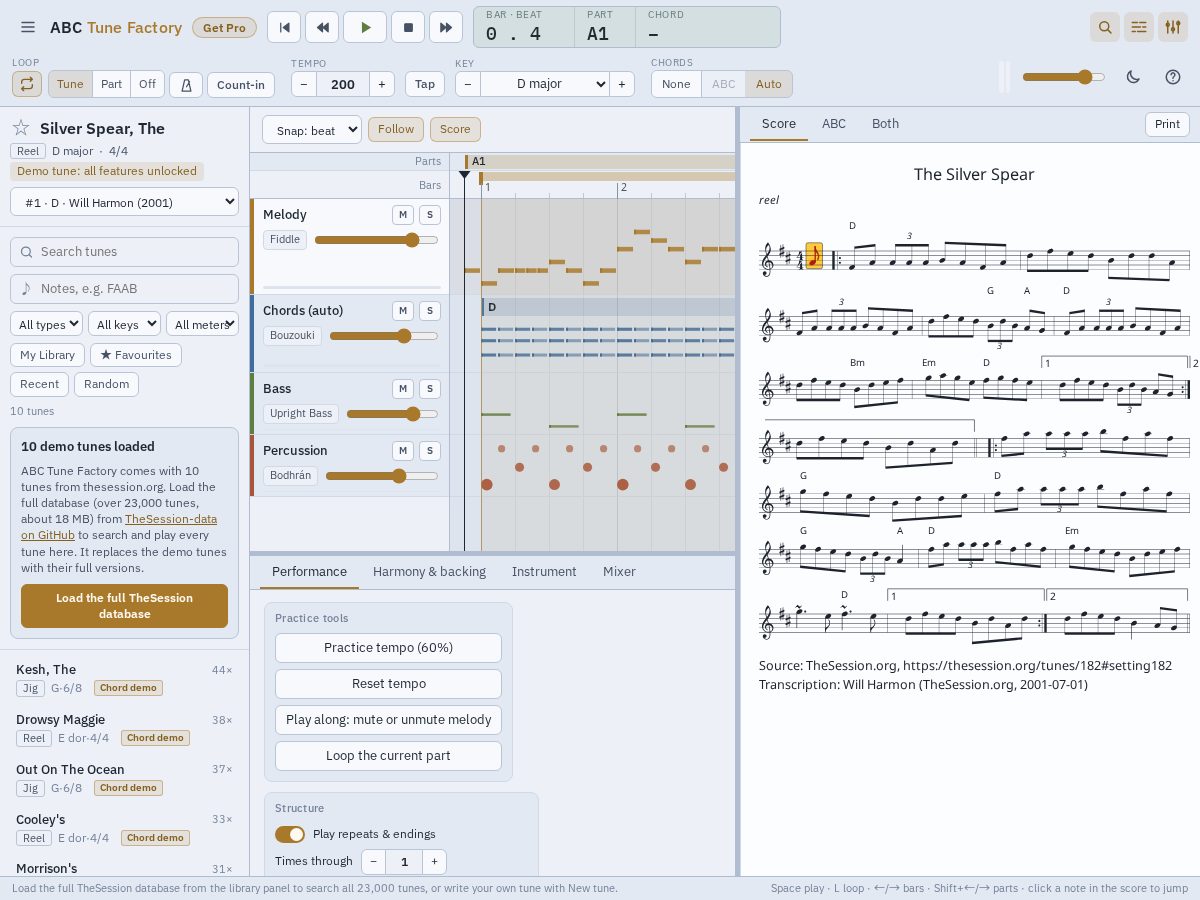This screenshot has height=900, width=1200.
Task: Transpose key up with the plus button
Action: click(622, 84)
